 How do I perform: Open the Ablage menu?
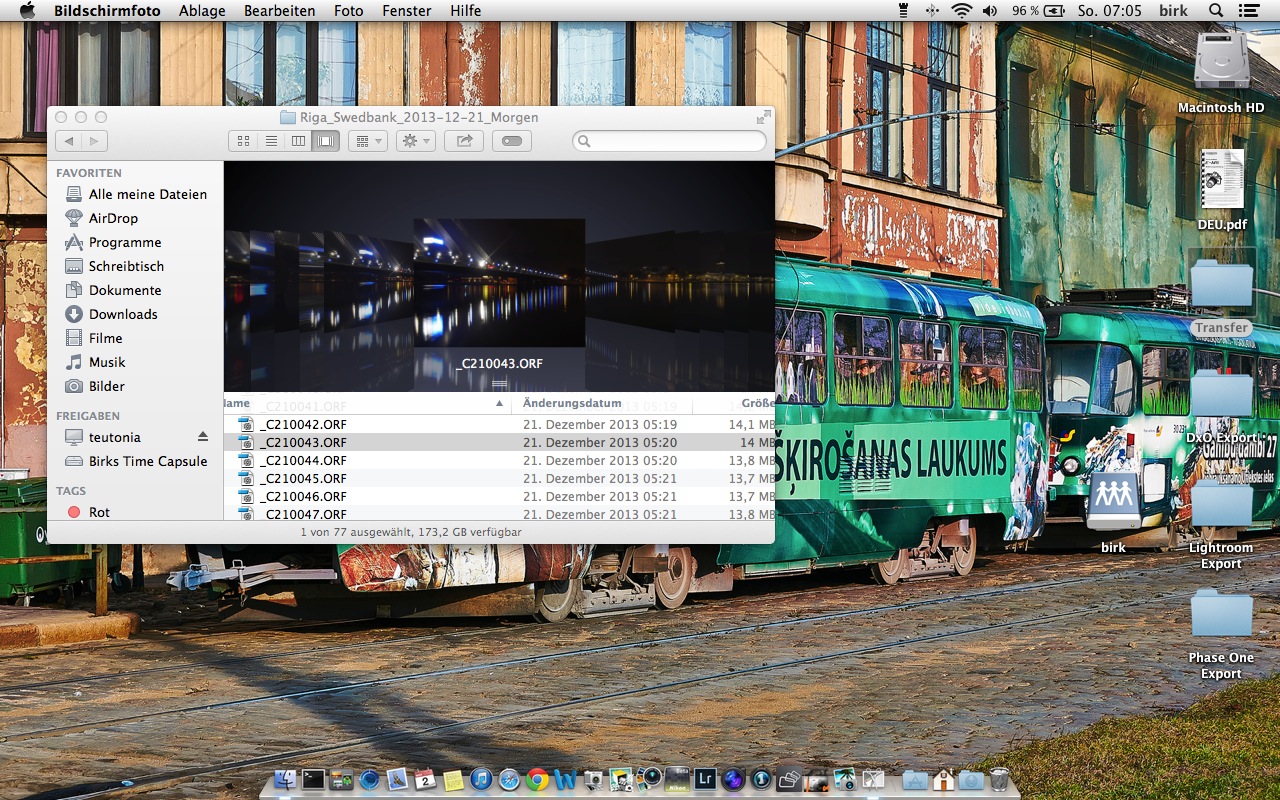pos(202,11)
